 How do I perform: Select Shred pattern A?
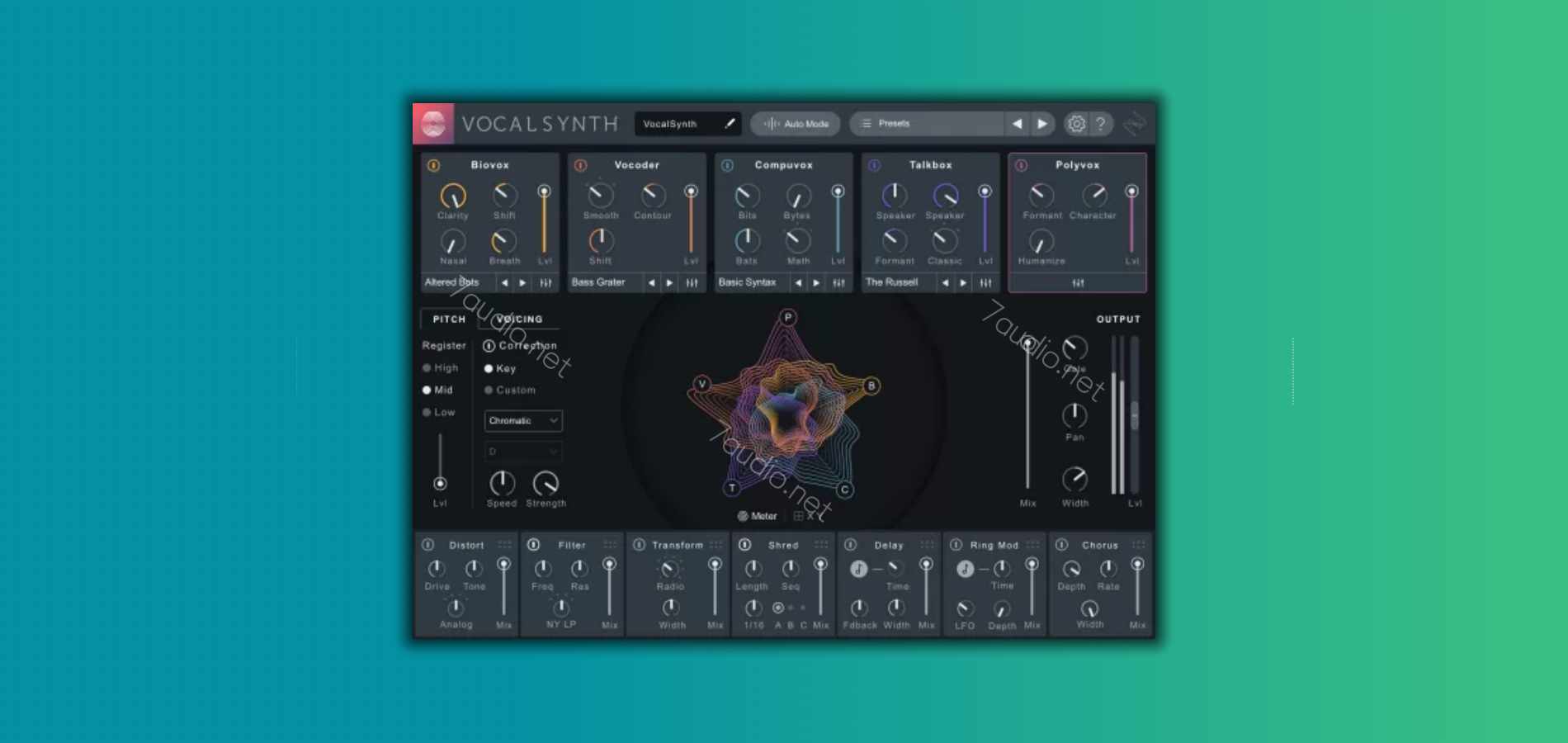point(777,608)
